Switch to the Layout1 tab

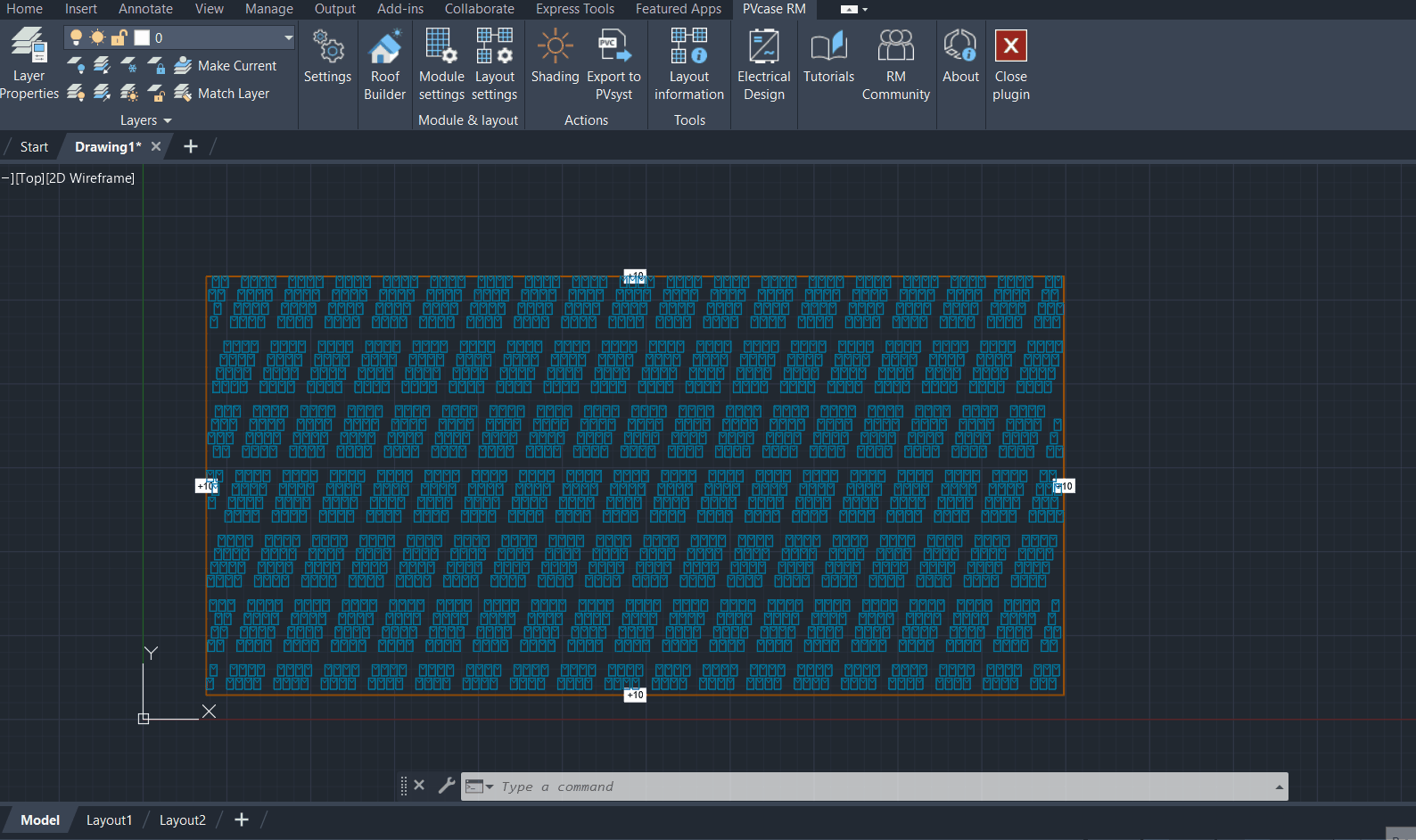pyautogui.click(x=109, y=820)
